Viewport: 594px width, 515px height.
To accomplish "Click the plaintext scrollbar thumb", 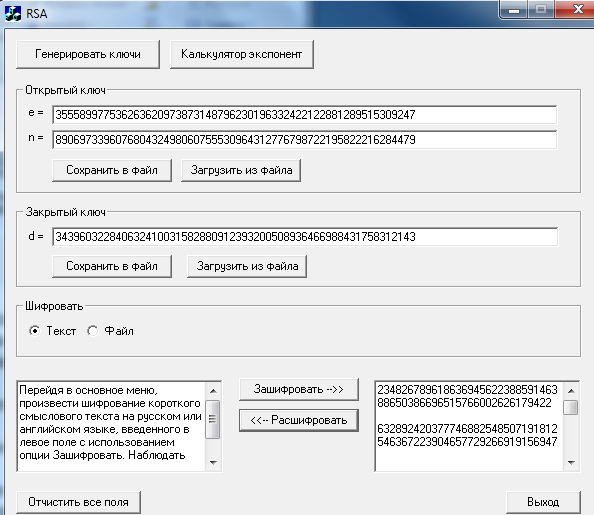I will [213, 419].
